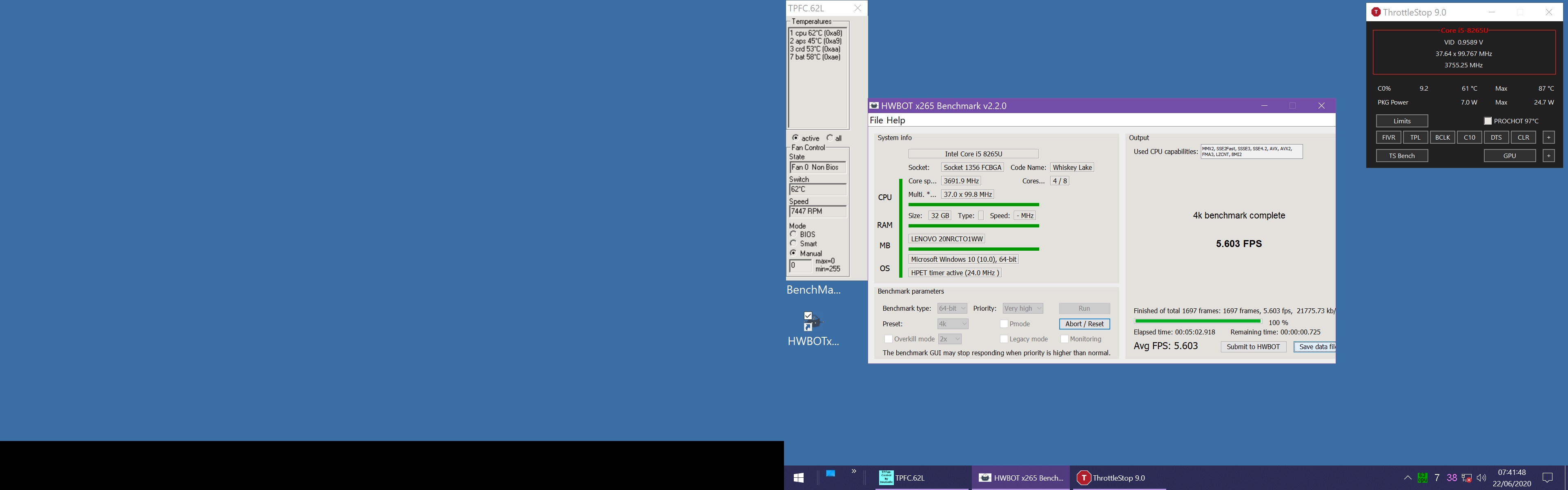Select Smart fan mode in TPFC
Viewport: 1568px width, 490px height.
[793, 243]
